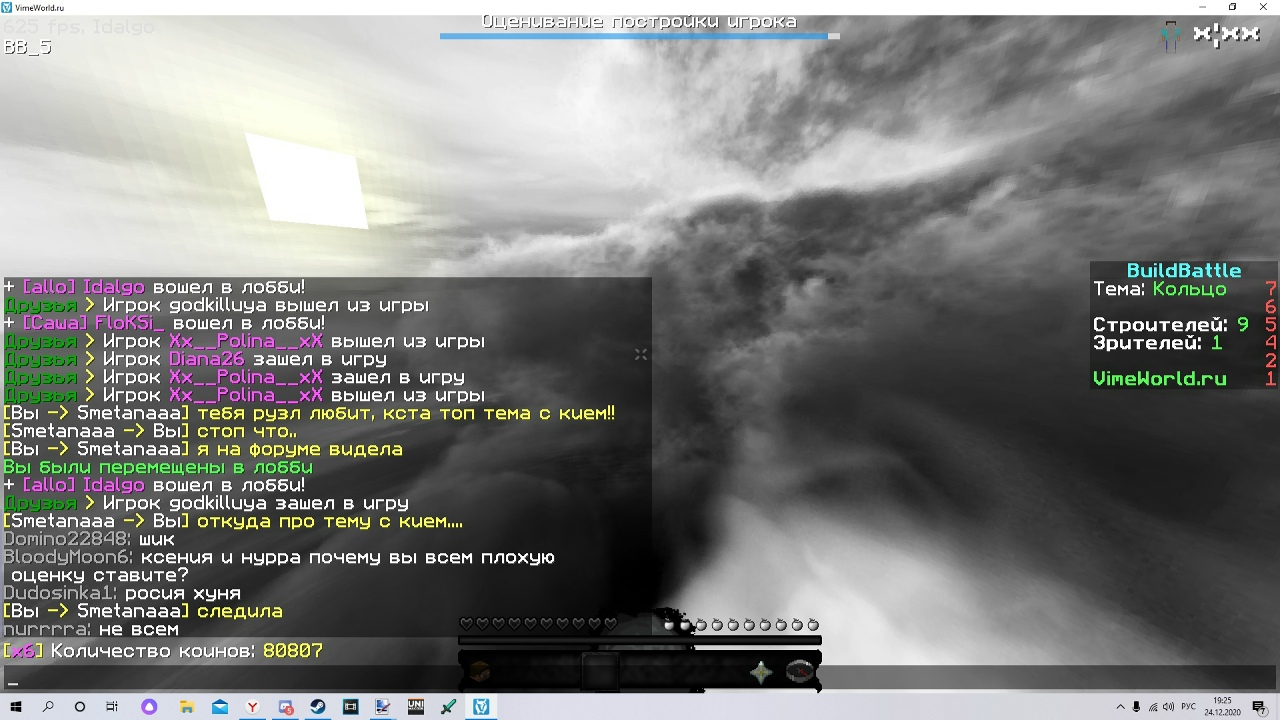
Task: Open Task View on the taskbar
Action: click(112, 707)
